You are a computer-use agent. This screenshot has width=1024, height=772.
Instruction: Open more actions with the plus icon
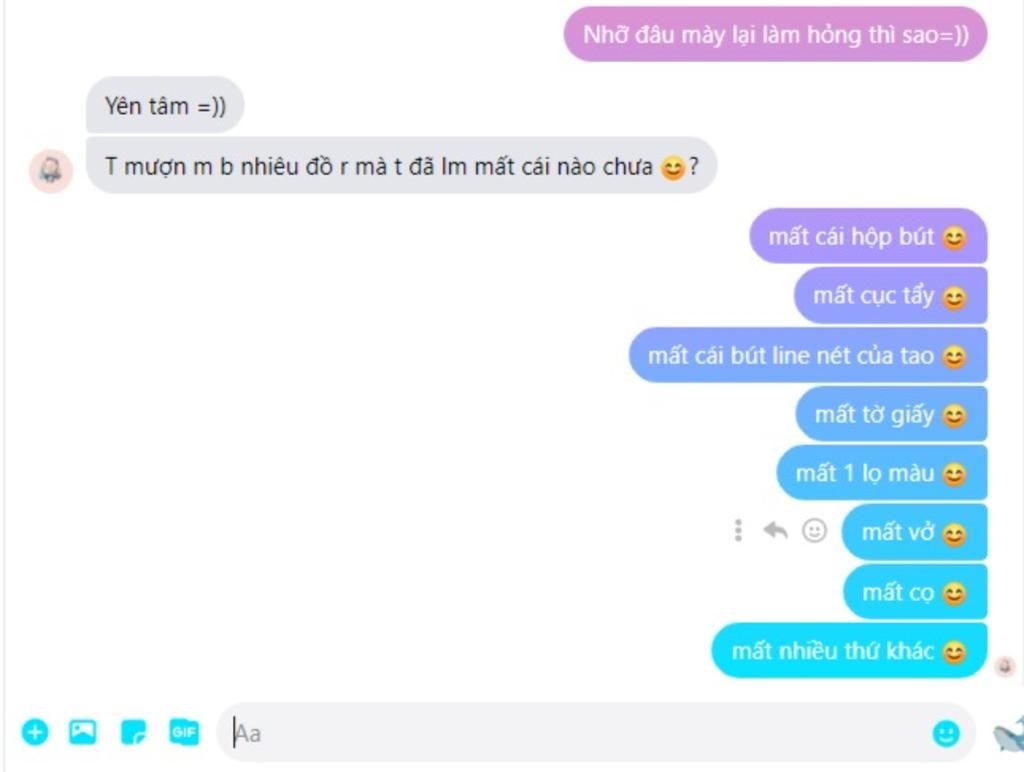click(35, 732)
